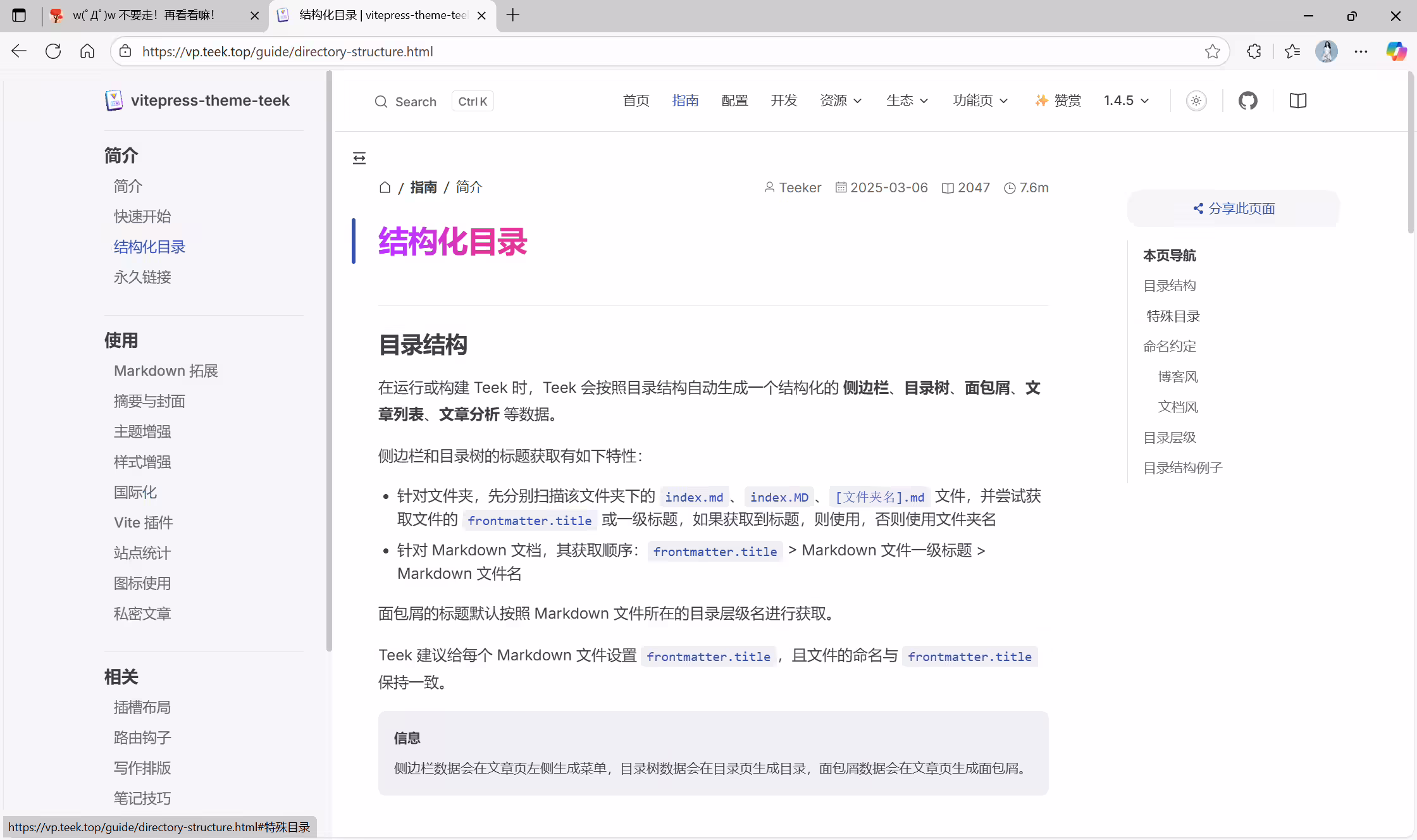Open 摘要与封面 in sidebar
The width and height of the screenshot is (1417, 840).
tap(149, 401)
